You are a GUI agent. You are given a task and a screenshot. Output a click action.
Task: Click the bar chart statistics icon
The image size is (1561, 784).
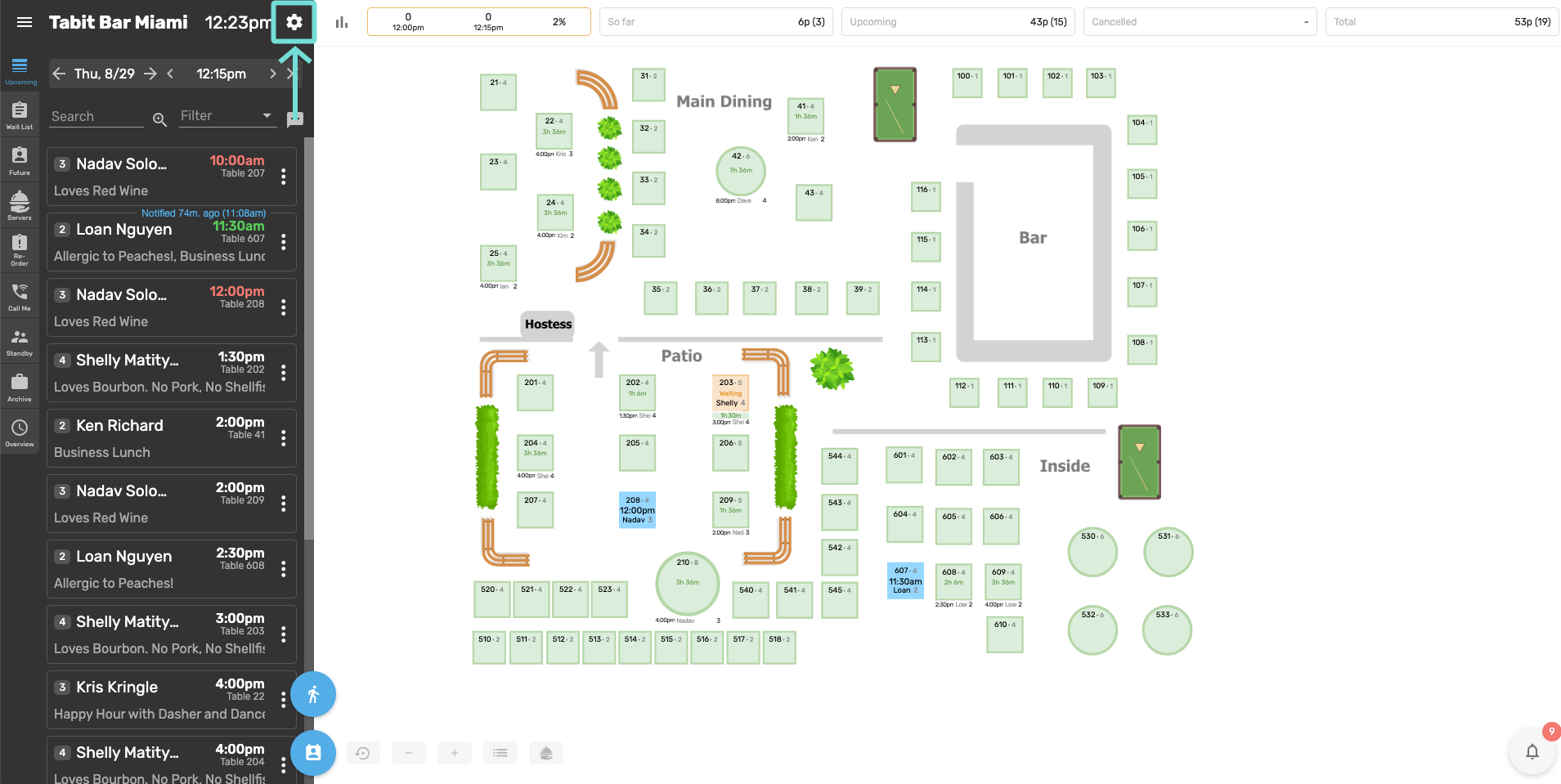point(342,22)
